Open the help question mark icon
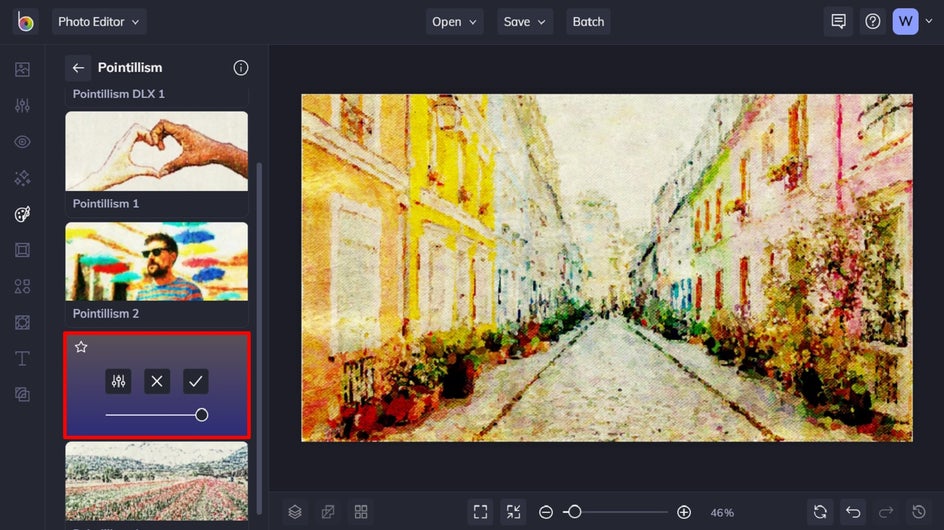944x530 pixels. point(872,22)
